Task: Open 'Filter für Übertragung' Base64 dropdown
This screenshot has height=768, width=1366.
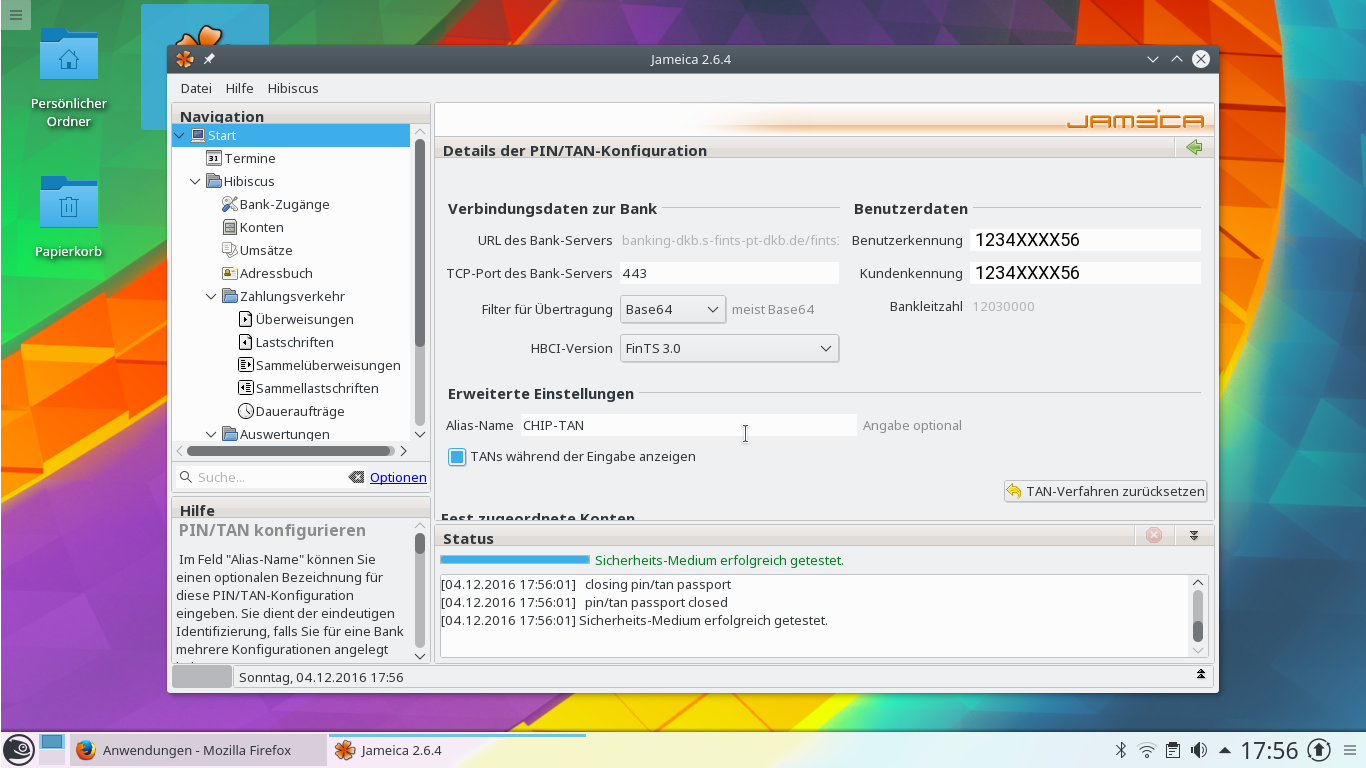Action: (x=673, y=310)
